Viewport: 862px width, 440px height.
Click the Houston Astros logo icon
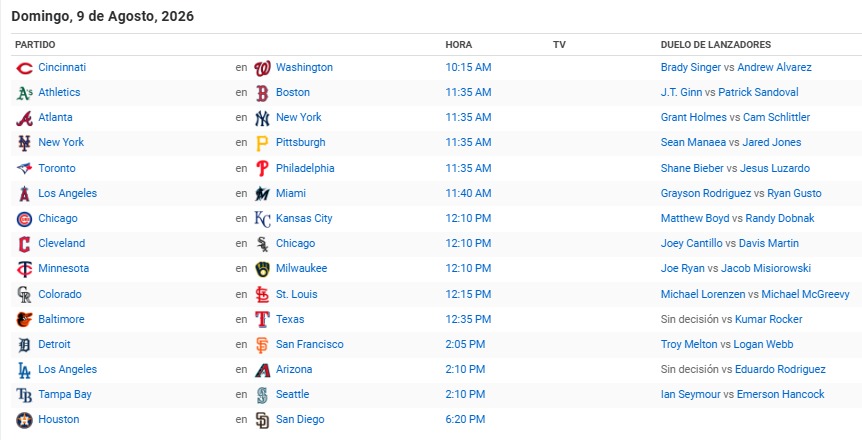coord(24,420)
